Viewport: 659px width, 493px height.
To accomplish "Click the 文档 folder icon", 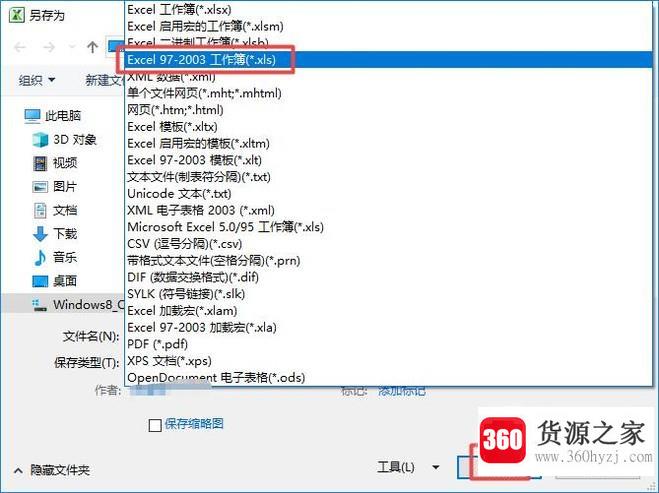I will click(40, 210).
